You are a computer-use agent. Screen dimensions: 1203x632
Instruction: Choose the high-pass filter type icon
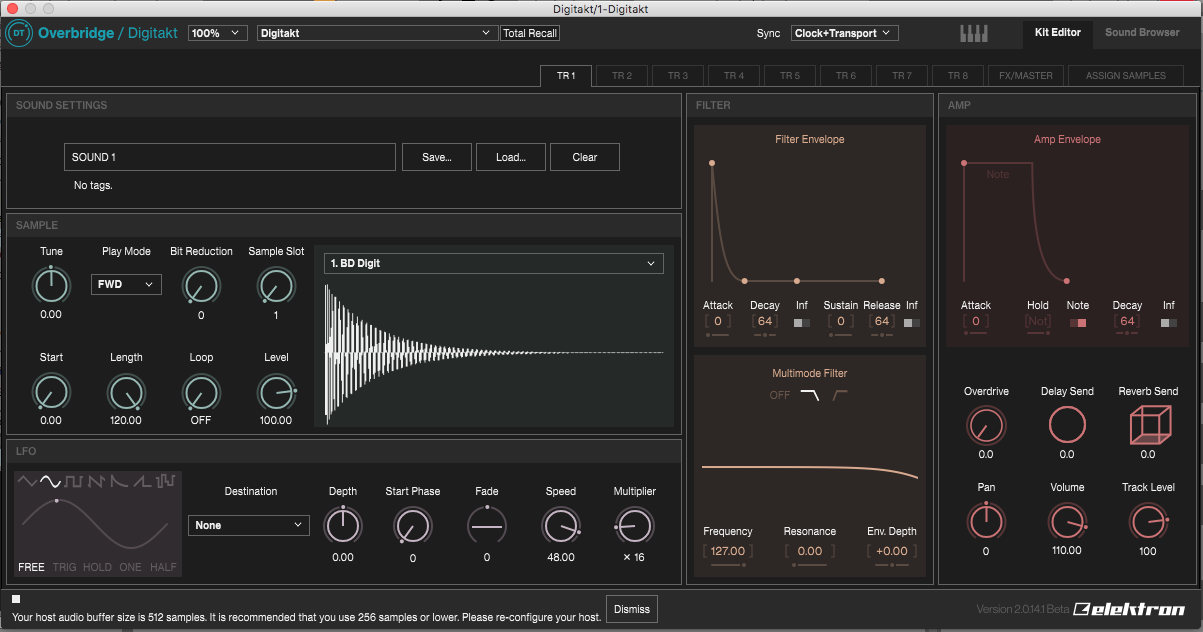pyautogui.click(x=840, y=395)
